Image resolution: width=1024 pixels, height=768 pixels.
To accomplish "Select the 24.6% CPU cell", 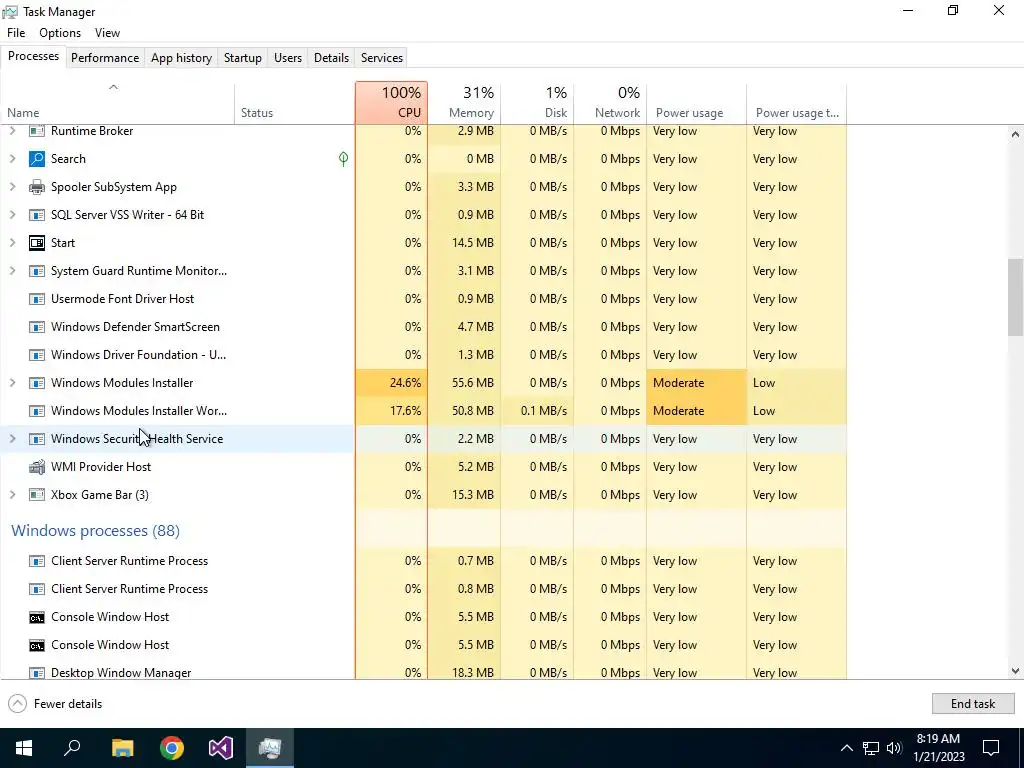I will tap(392, 383).
